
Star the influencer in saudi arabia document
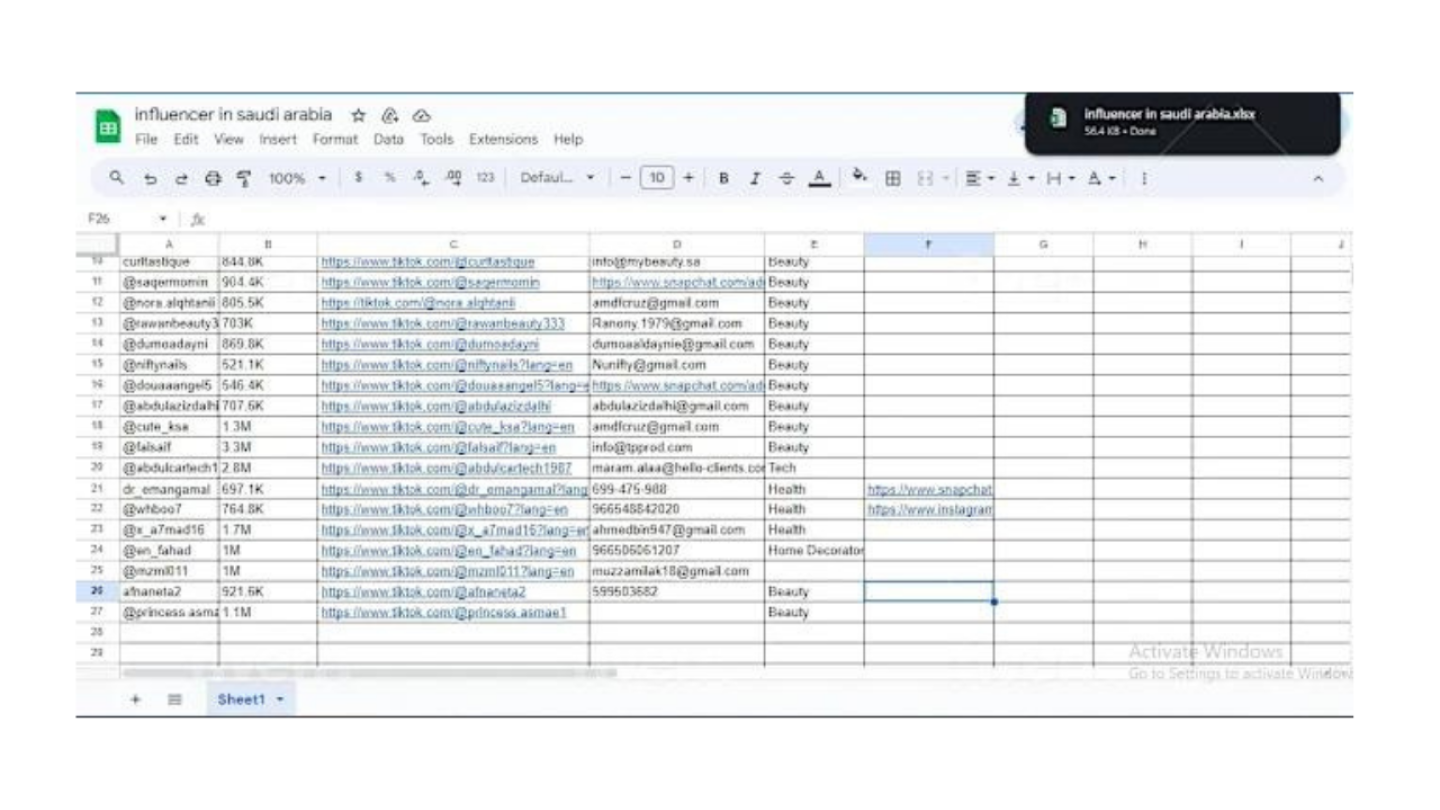[x=358, y=116]
